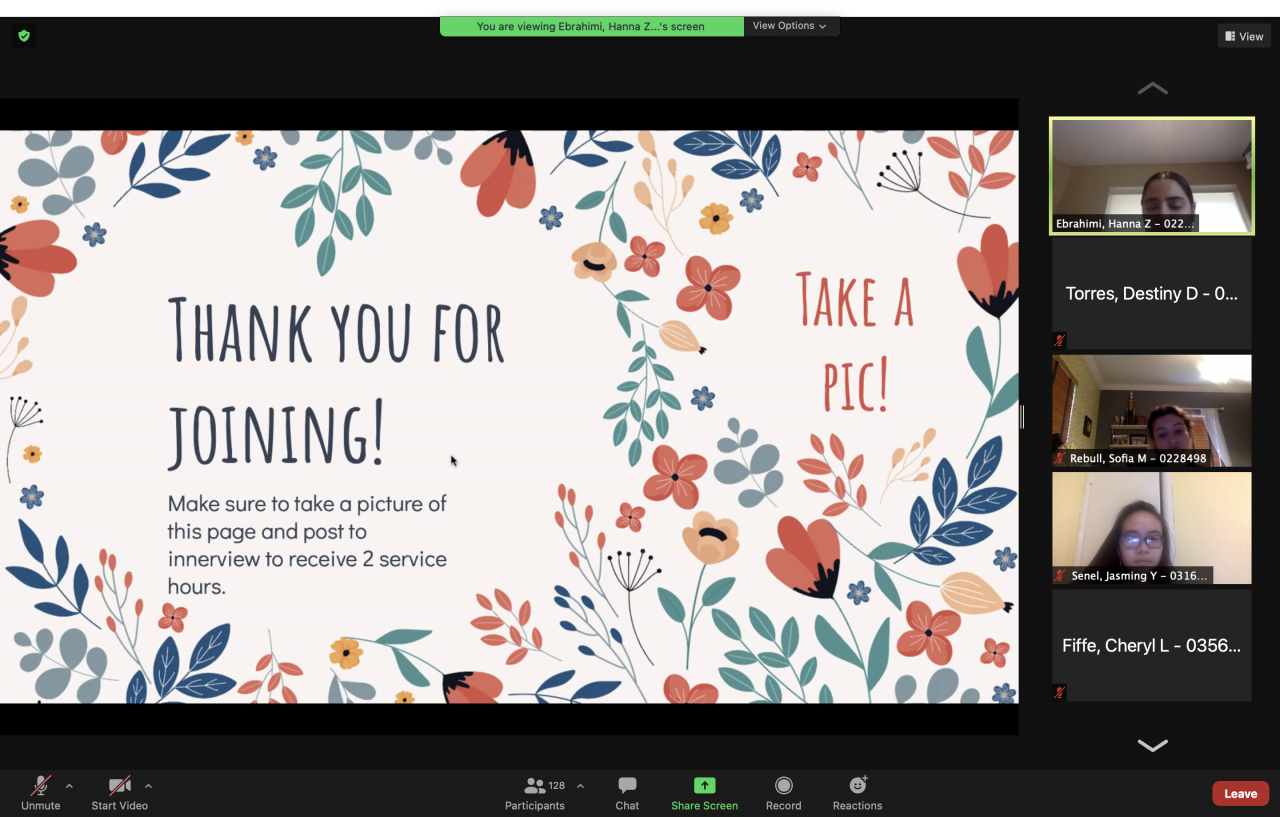
Task: Open the View Options dropdown
Action: 790,26
